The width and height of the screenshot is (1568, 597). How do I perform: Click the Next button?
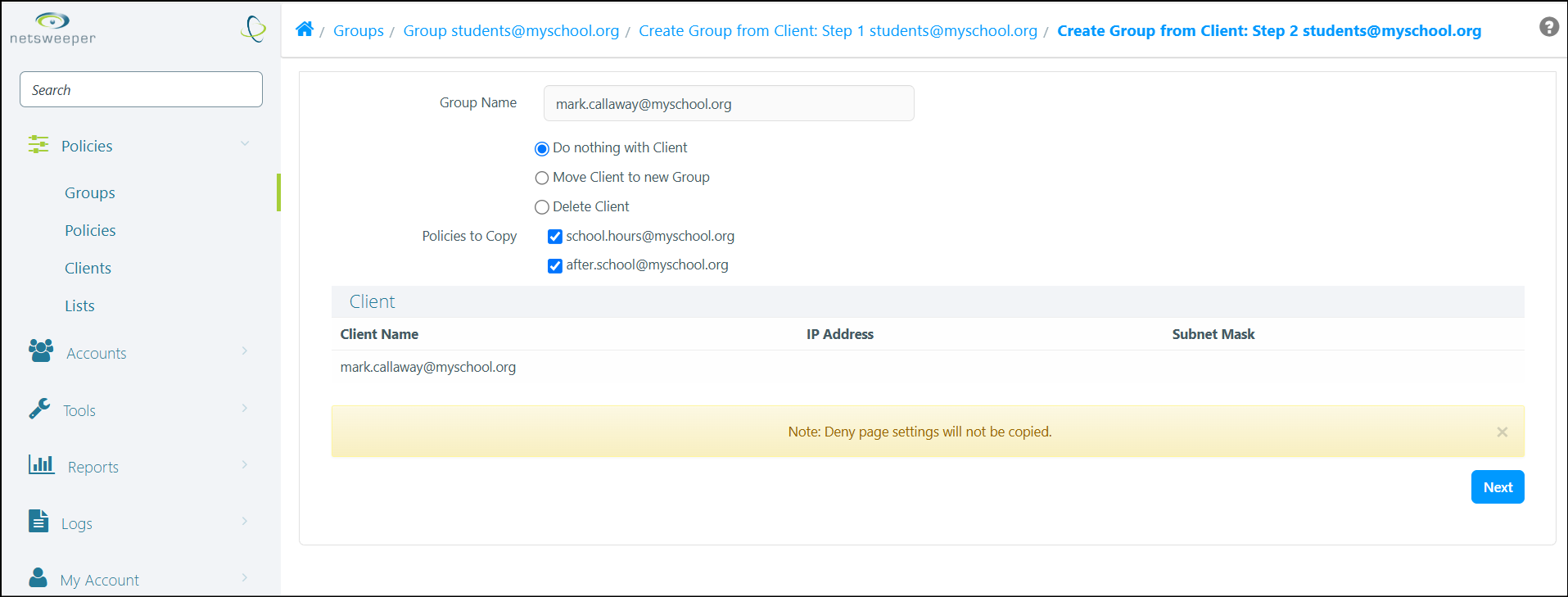point(1498,487)
